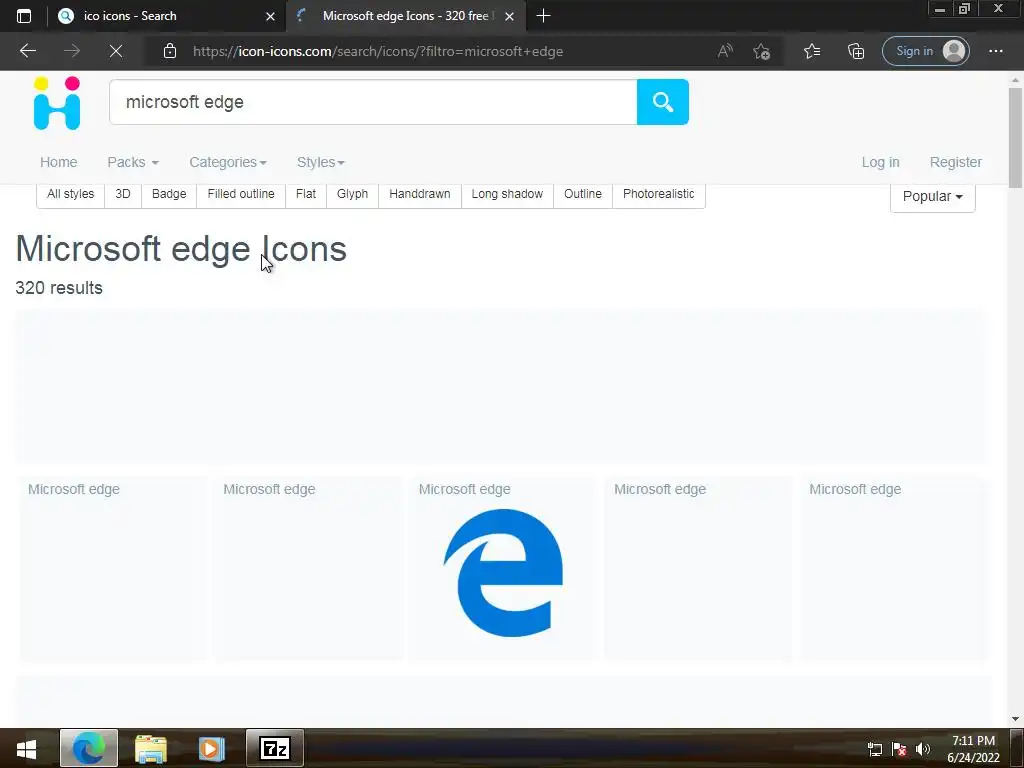Click the icon-icons site logo

coord(57,103)
